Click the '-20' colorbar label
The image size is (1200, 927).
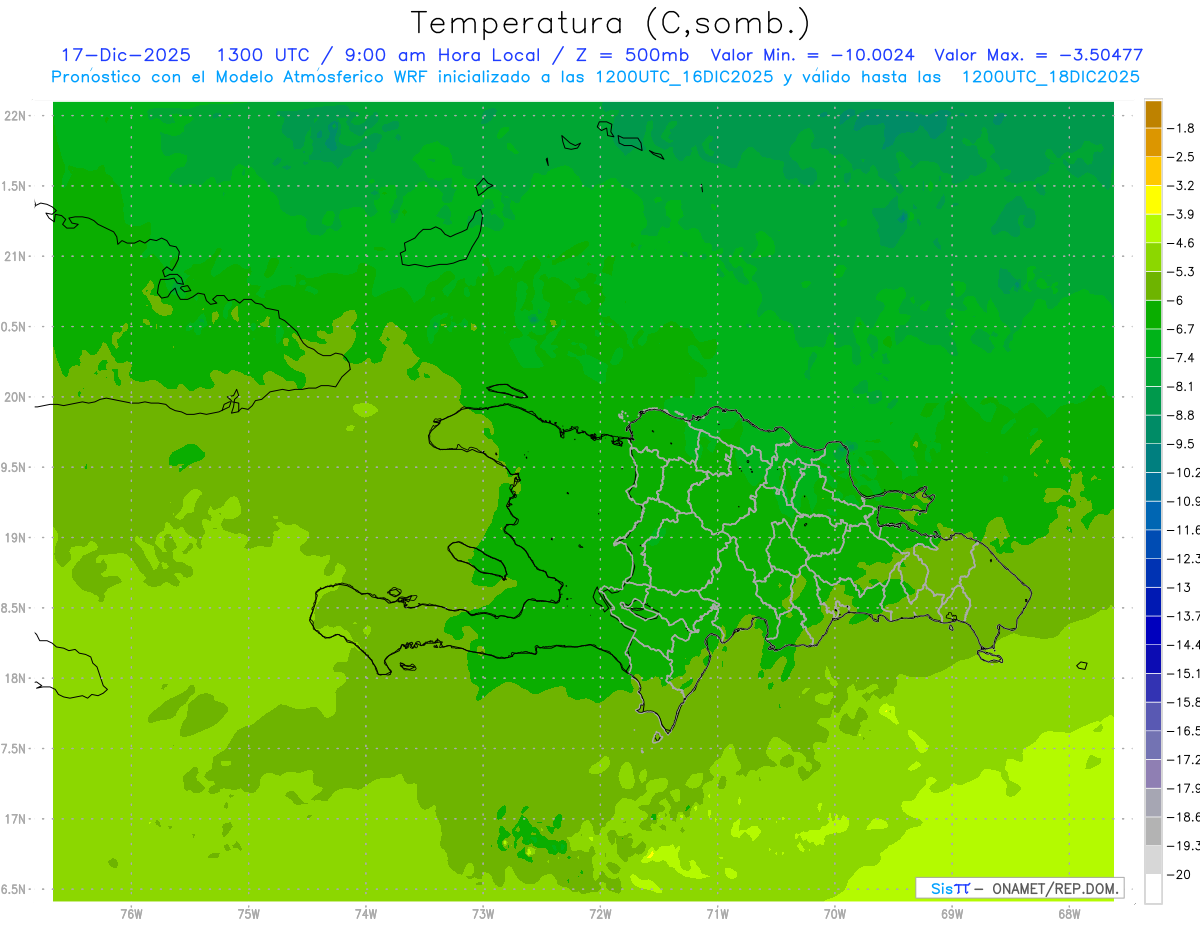coord(1179,875)
